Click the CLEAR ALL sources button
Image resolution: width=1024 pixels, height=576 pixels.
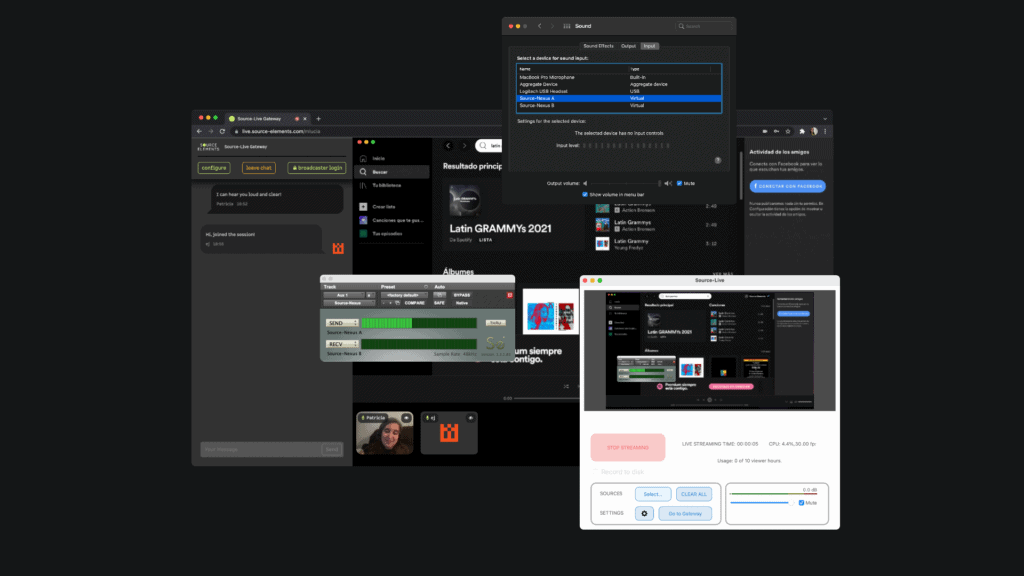pos(694,494)
